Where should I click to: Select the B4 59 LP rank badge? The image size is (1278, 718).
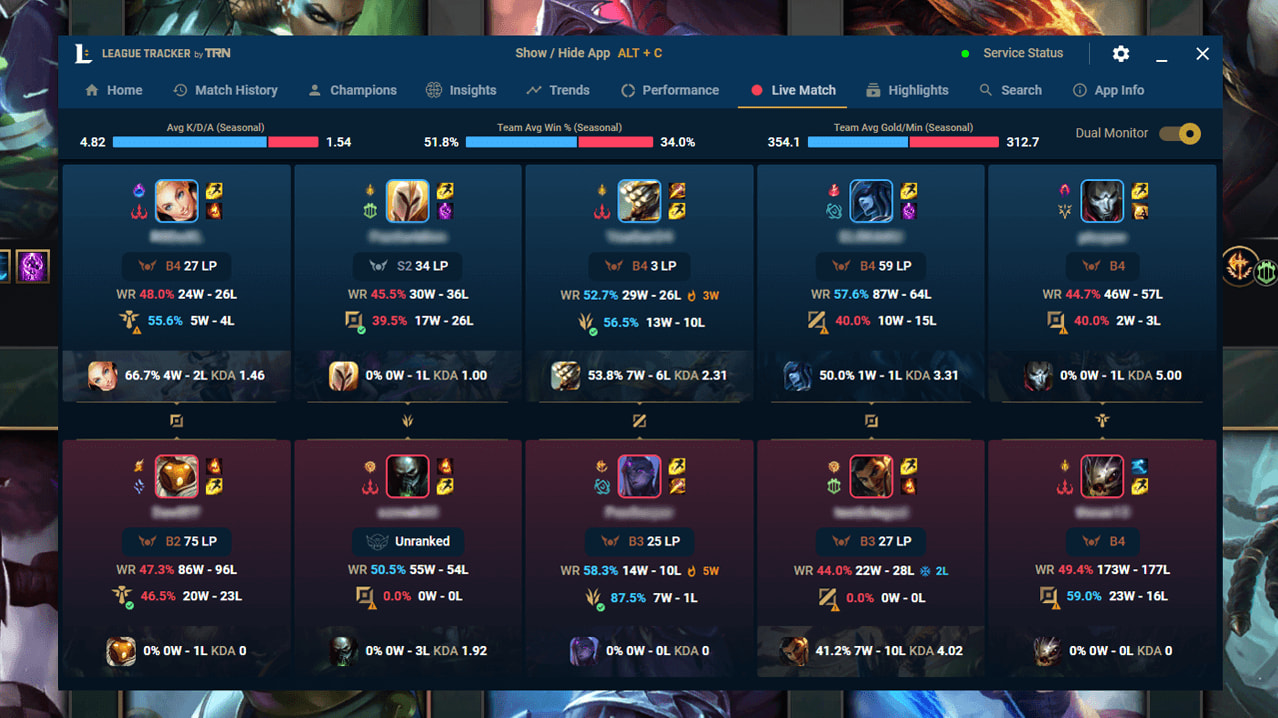coord(871,266)
